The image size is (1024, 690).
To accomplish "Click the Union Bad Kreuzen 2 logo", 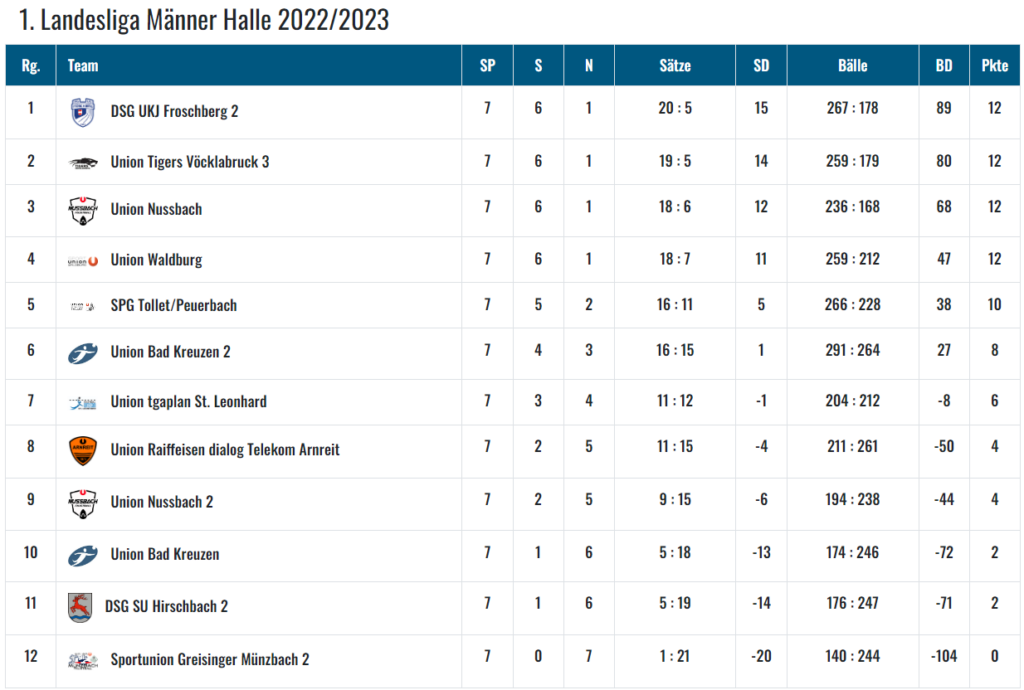I will click(x=83, y=353).
